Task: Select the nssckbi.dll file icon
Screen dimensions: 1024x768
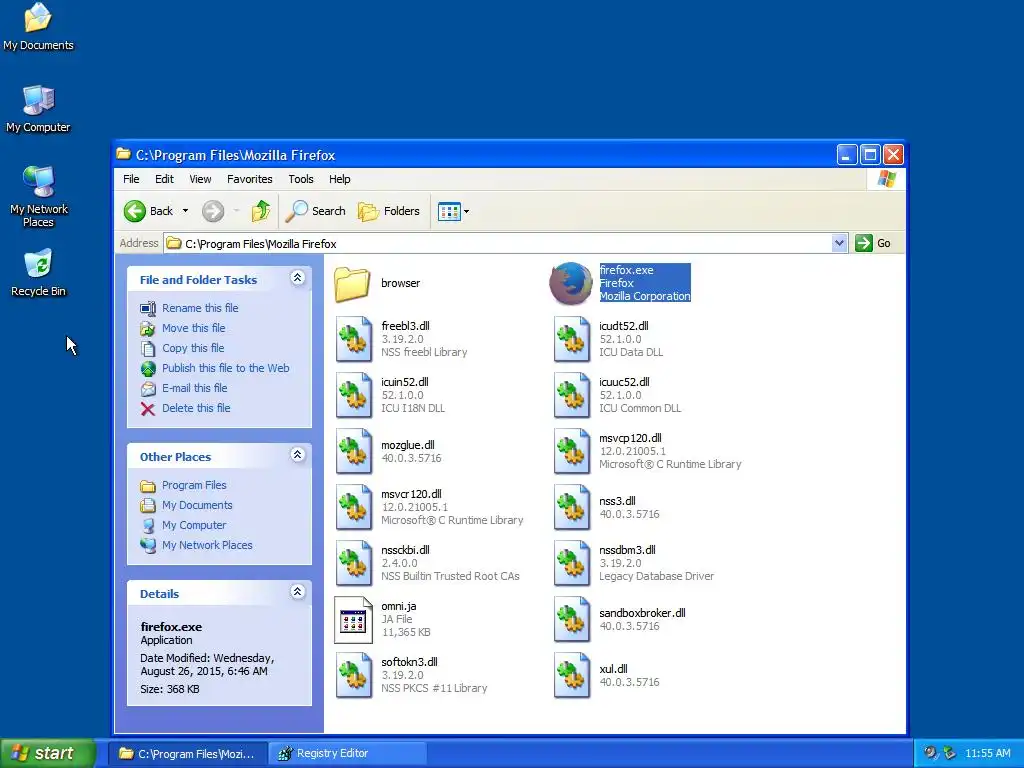Action: (353, 563)
